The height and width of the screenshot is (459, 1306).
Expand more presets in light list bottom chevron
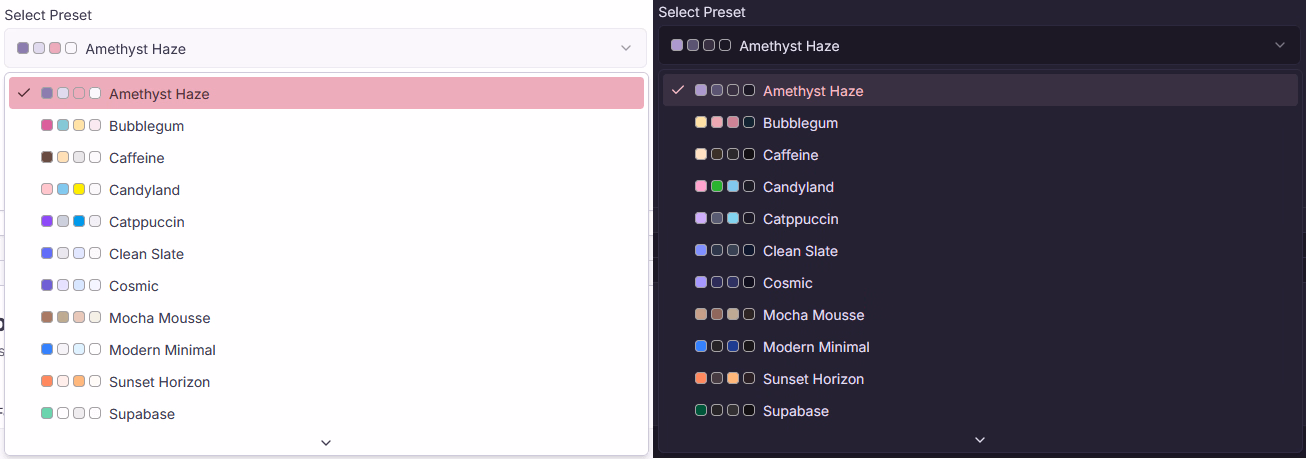coord(326,442)
